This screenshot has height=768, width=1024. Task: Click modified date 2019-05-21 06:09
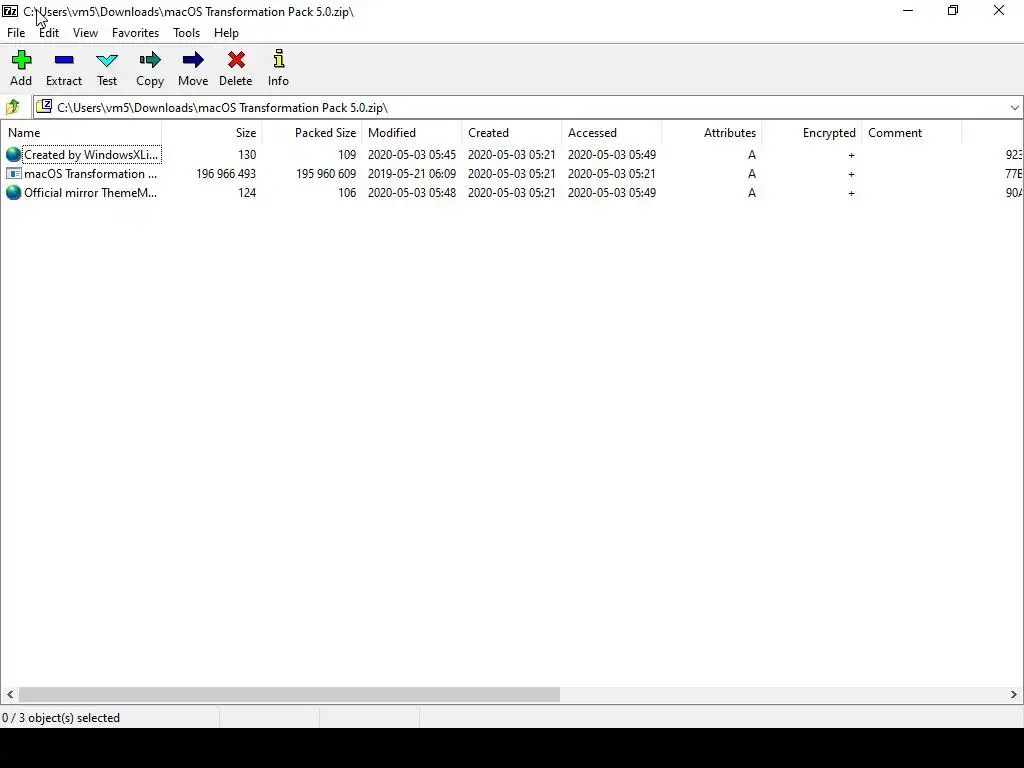(x=411, y=174)
